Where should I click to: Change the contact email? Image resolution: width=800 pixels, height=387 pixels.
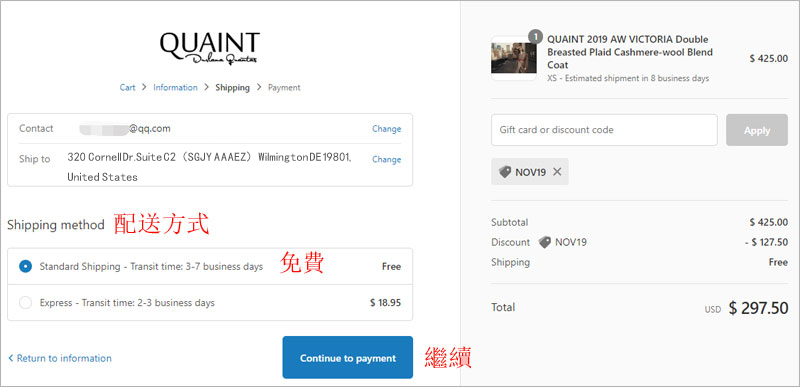pyautogui.click(x=387, y=128)
